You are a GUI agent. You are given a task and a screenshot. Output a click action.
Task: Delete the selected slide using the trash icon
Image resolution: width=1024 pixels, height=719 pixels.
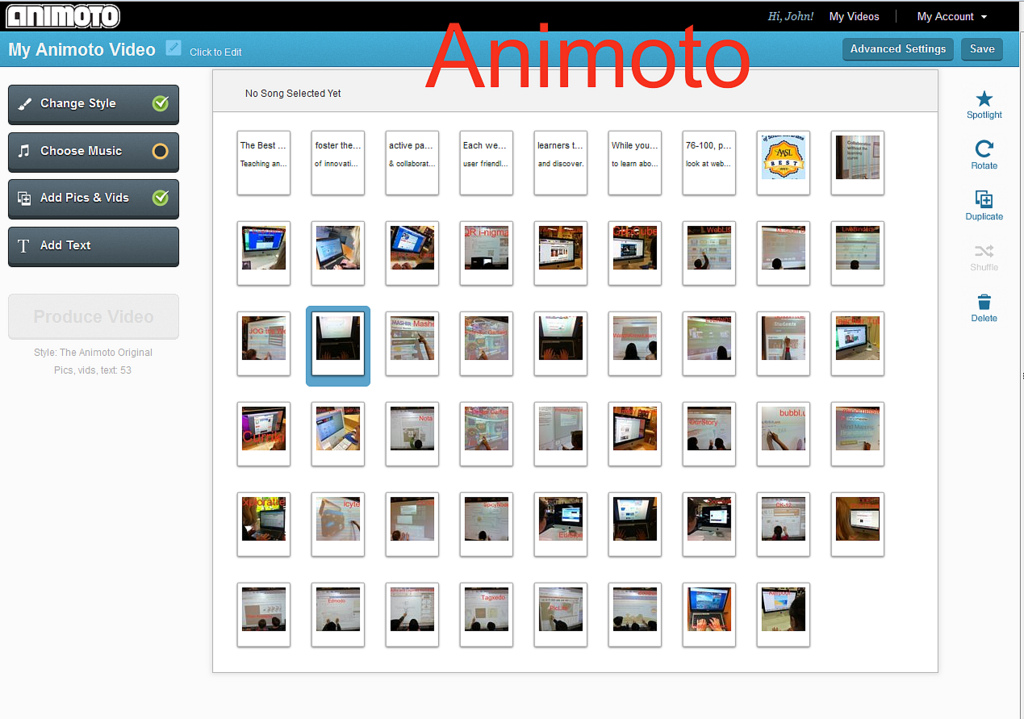[984, 302]
